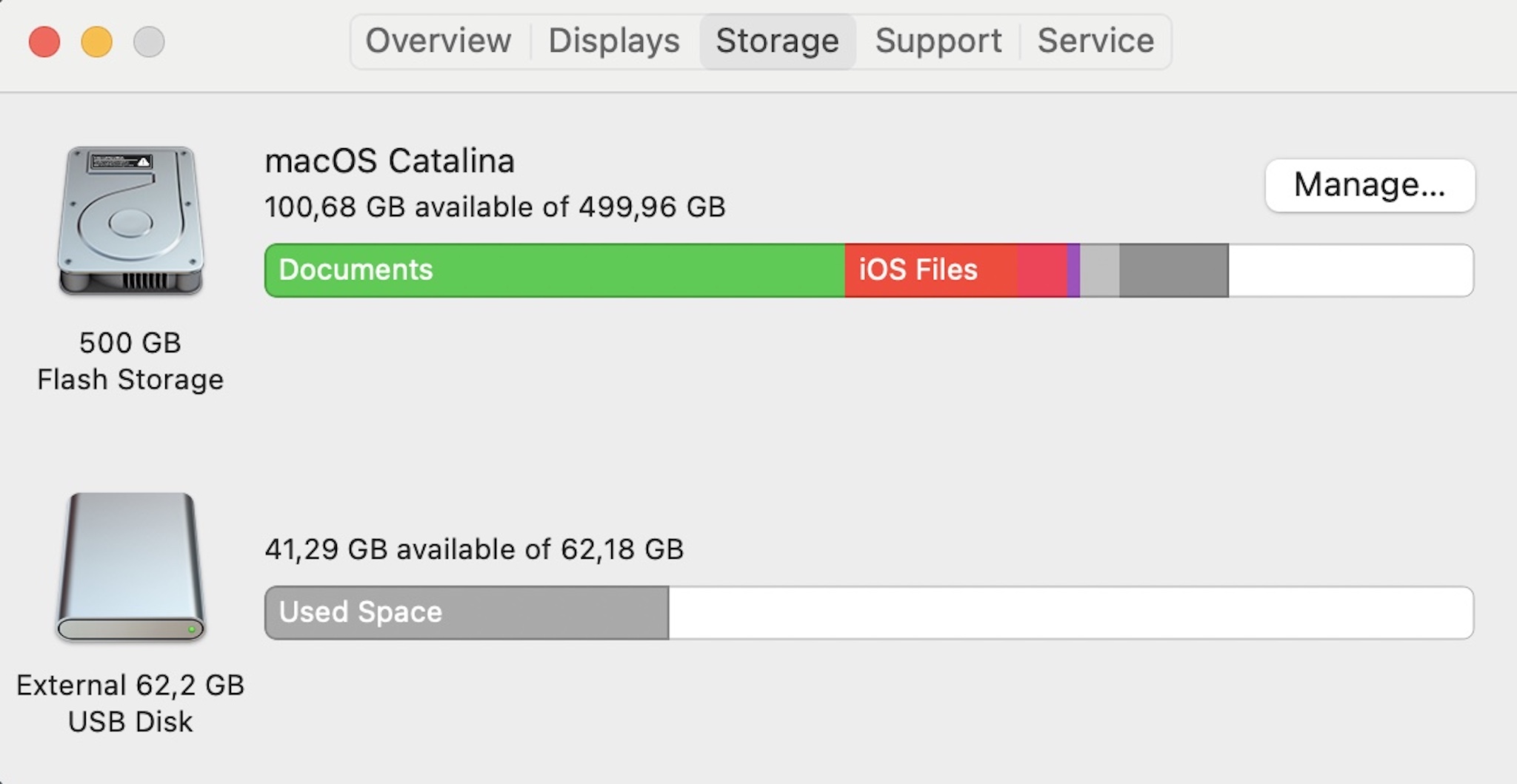Click the red iOS Files segment
This screenshot has width=1517, height=784.
pyautogui.click(x=931, y=270)
